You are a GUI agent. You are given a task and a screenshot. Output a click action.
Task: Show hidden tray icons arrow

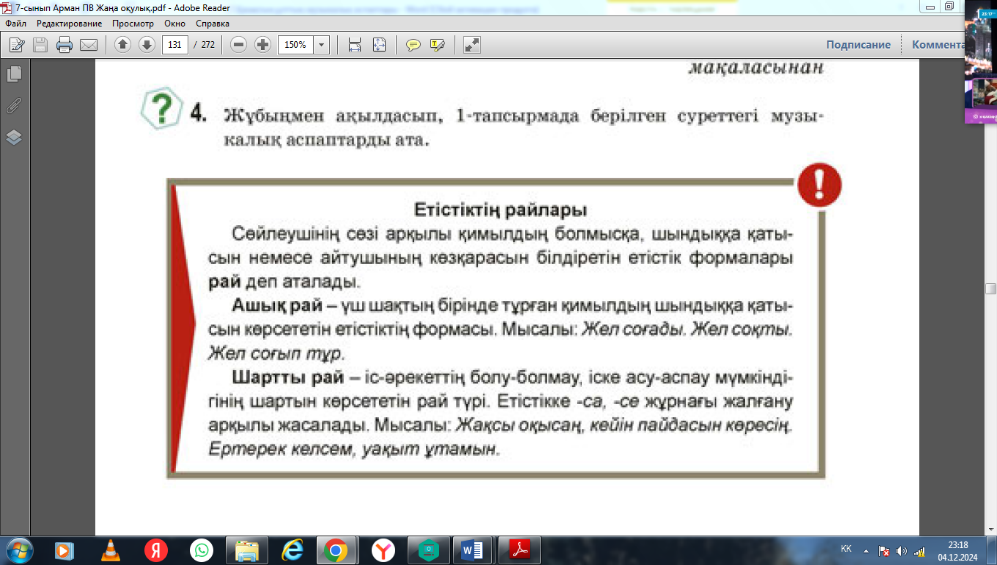click(865, 551)
